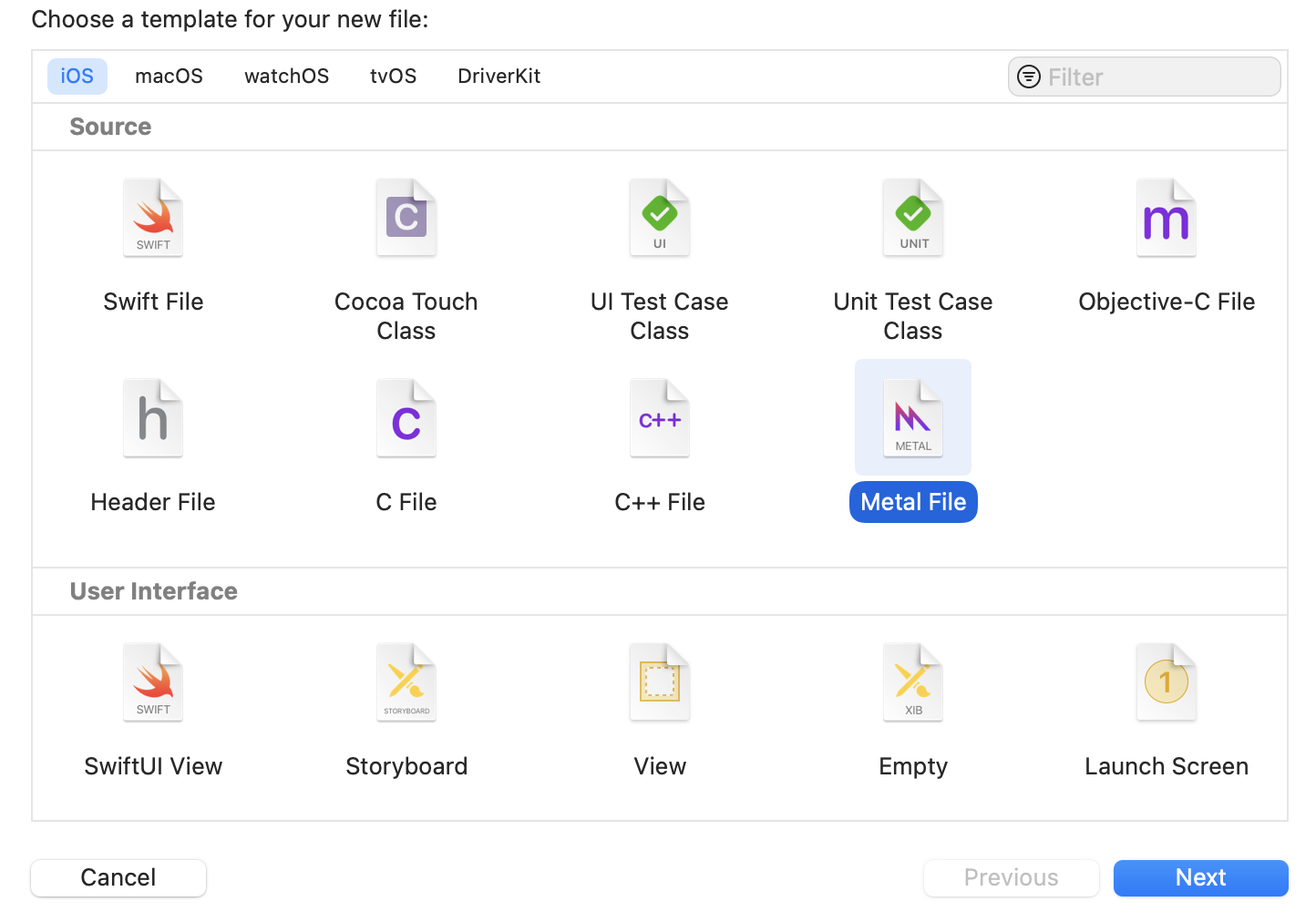Viewport: 1316px width, 922px height.
Task: Select the Metal File template icon
Action: (913, 419)
